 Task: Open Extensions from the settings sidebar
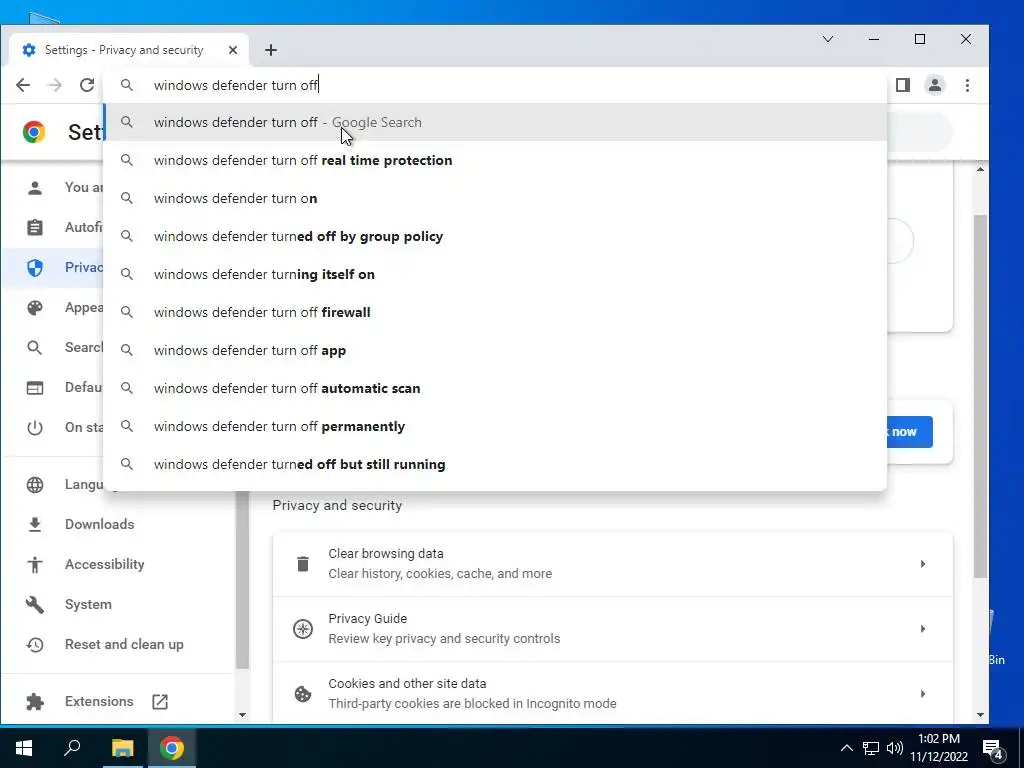(x=99, y=701)
